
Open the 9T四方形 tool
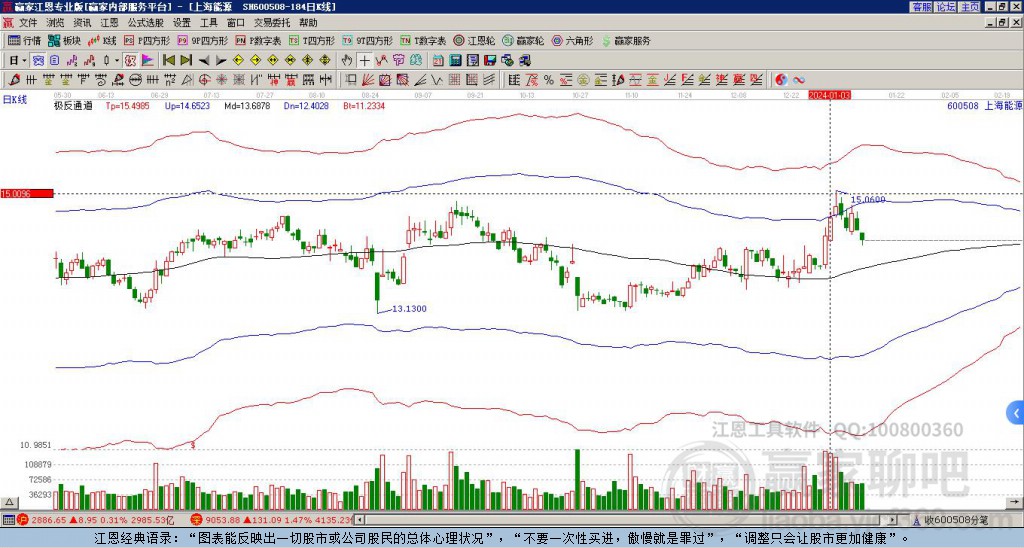tap(368, 40)
